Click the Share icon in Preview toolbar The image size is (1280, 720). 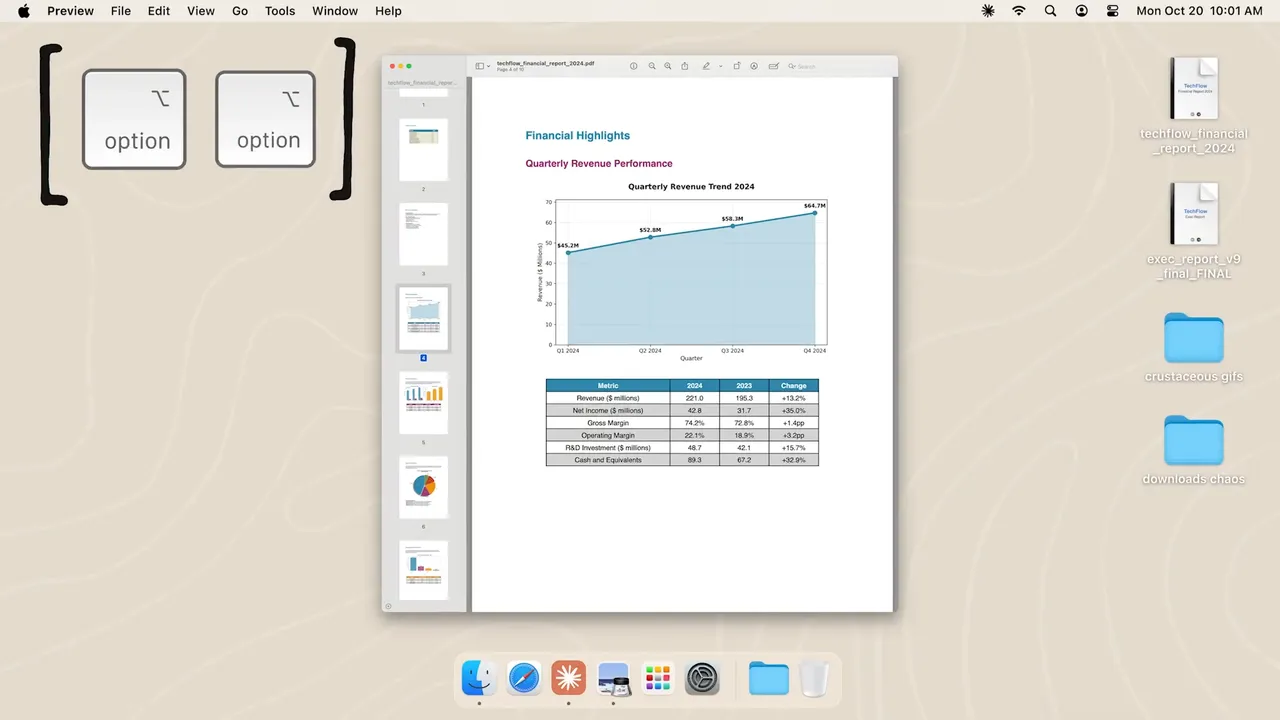tap(685, 66)
